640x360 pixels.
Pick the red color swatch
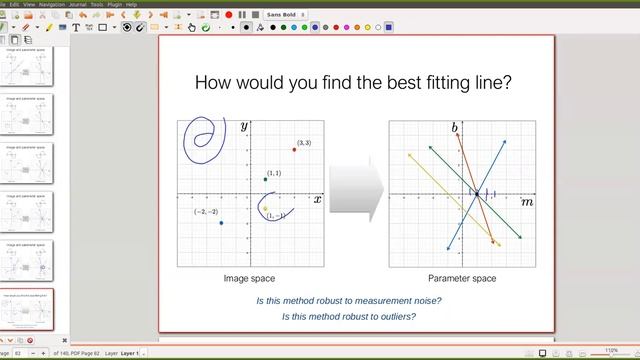(336, 28)
